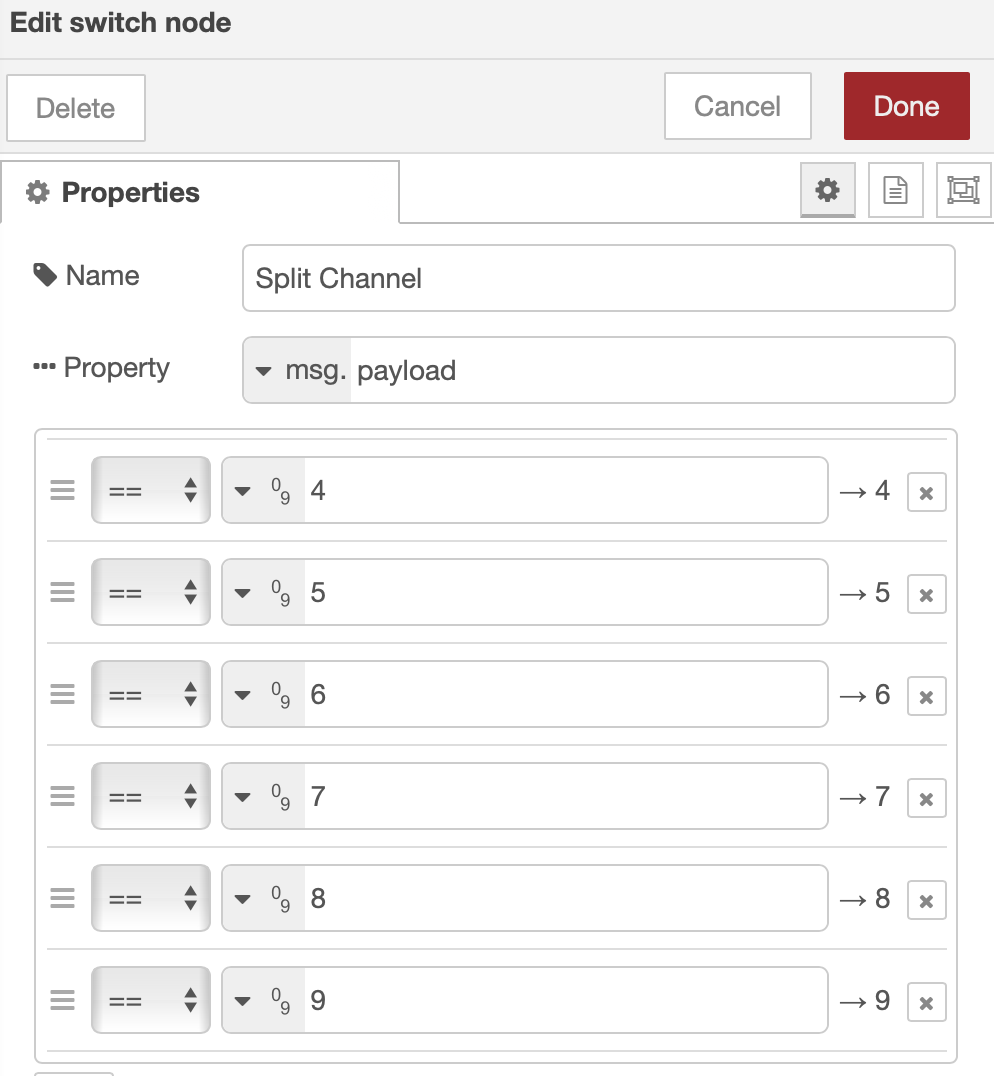Viewport: 994px width, 1076px height.
Task: Change the comparison operator for rule 7
Action: coord(151,797)
